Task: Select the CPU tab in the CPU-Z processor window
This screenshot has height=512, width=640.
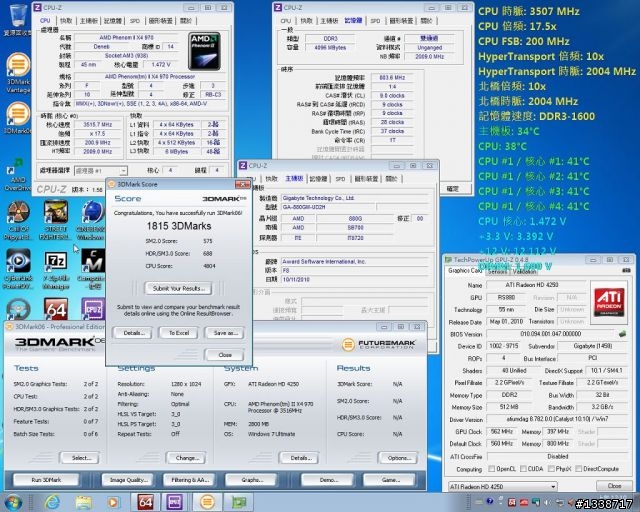Action: click(x=45, y=20)
